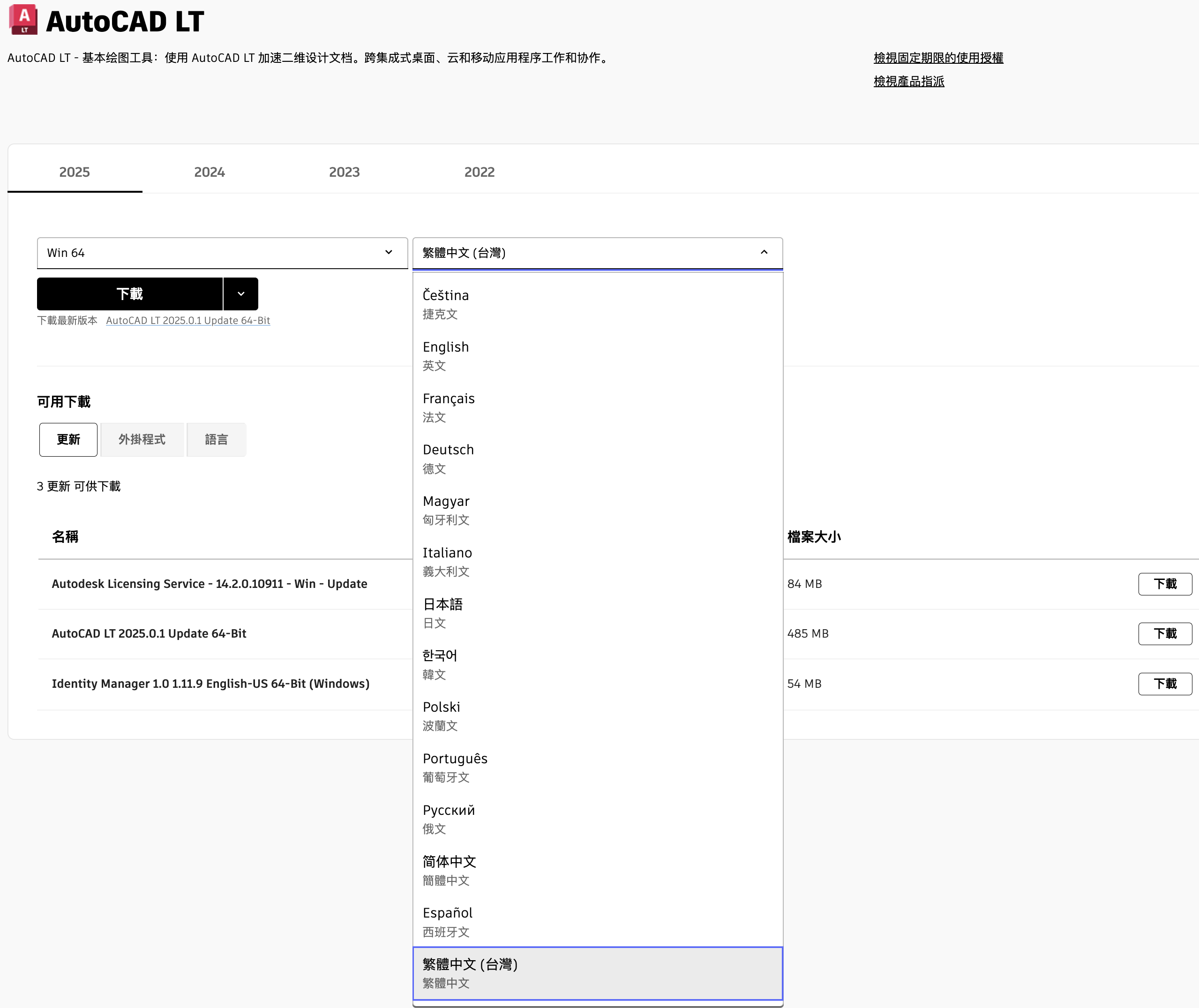Open 檢視固定期限的使用授權 link
This screenshot has height=1008, width=1199.
938,58
